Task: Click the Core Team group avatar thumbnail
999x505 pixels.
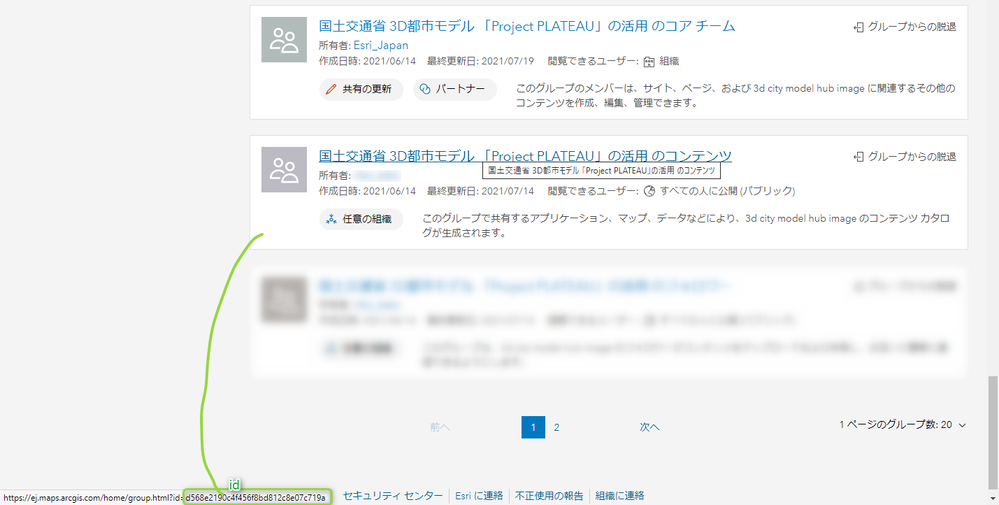Action: pos(284,39)
